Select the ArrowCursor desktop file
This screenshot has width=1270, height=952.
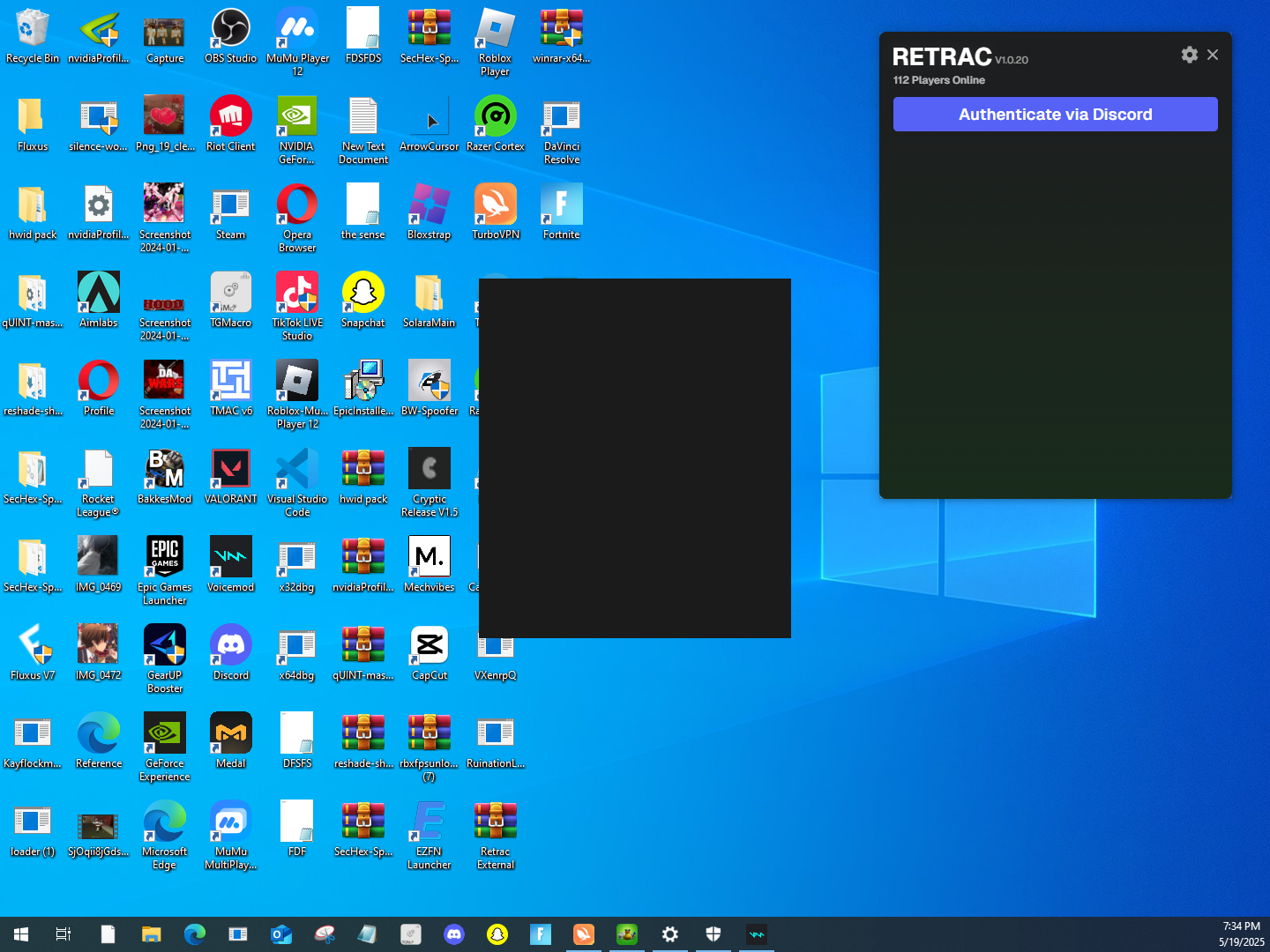click(430, 124)
